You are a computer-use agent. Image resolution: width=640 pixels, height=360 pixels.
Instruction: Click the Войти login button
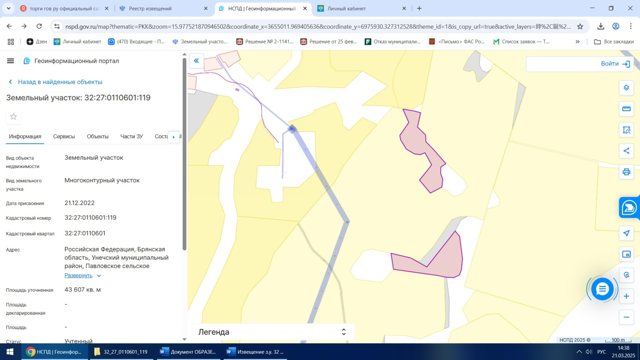pyautogui.click(x=615, y=64)
